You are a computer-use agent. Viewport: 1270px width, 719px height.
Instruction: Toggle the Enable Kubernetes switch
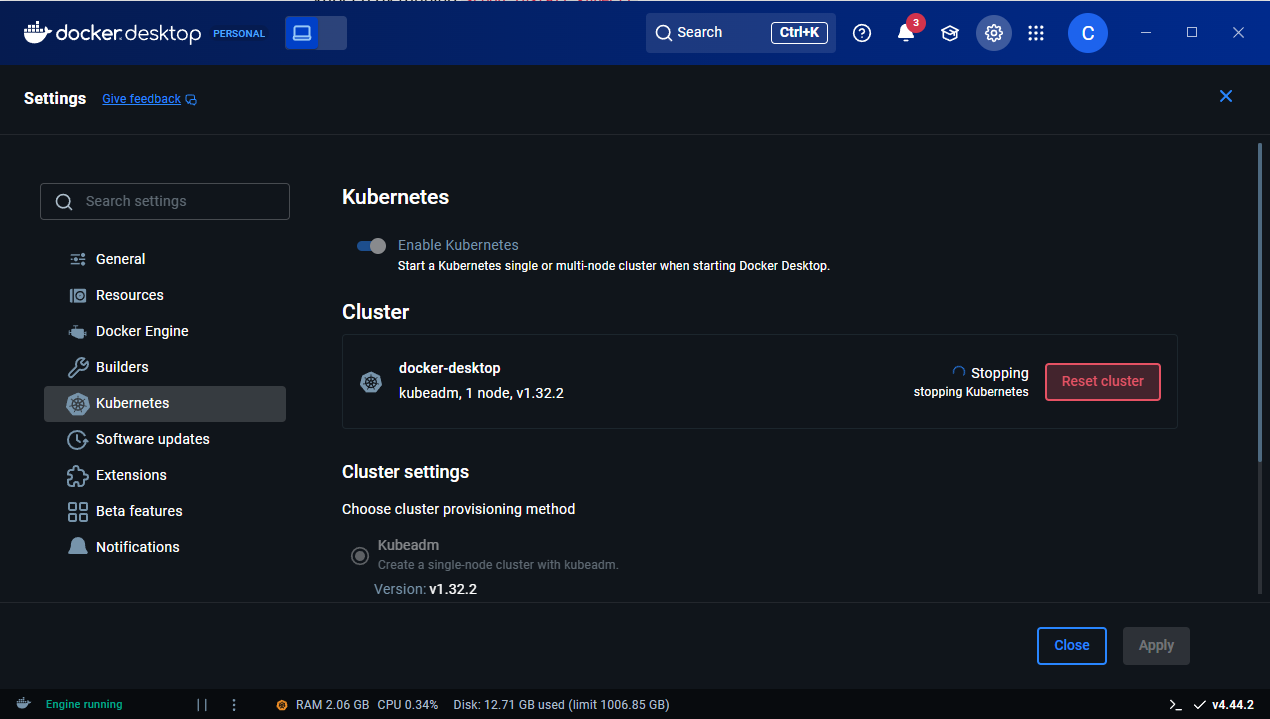point(371,246)
